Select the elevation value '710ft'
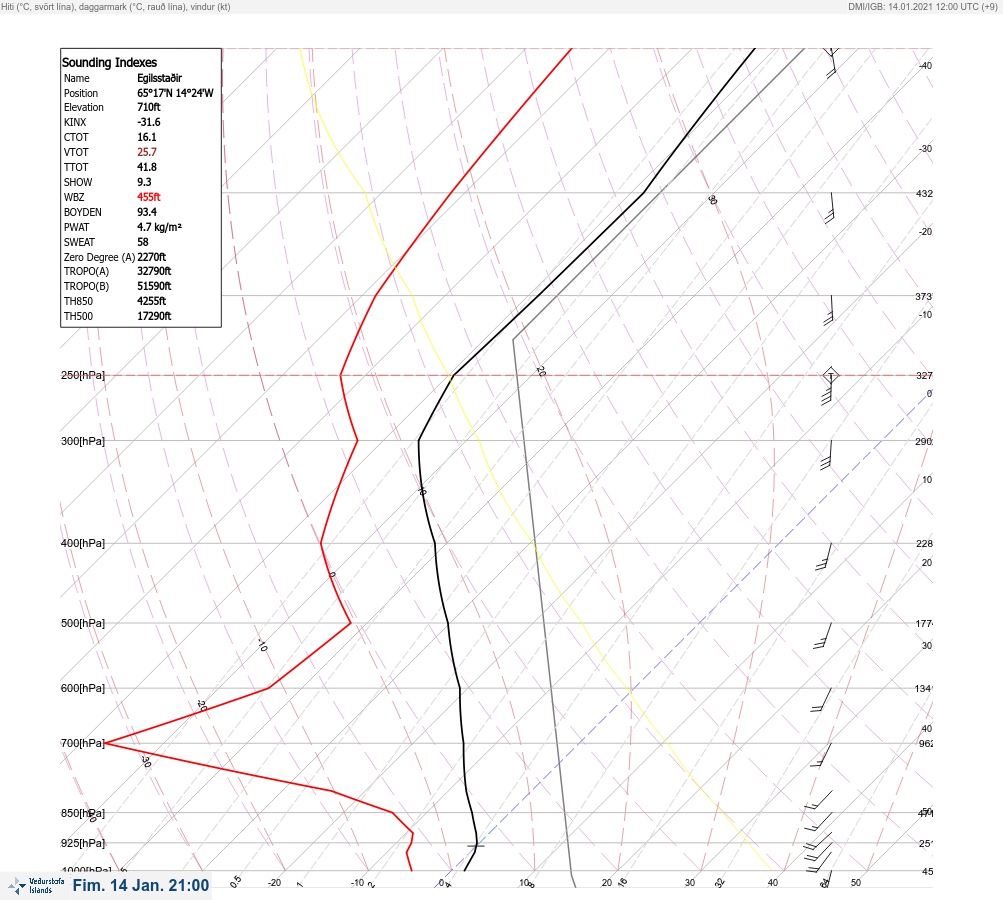The height and width of the screenshot is (900, 1003). pos(148,107)
